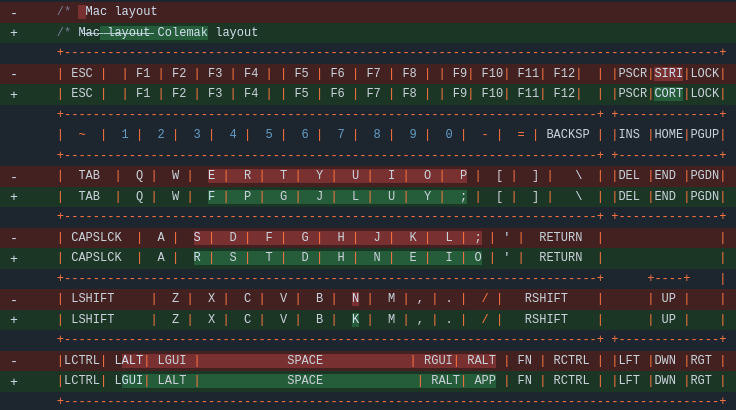
Task: Click the "G" key in the added TAB row
Action: click(284, 196)
